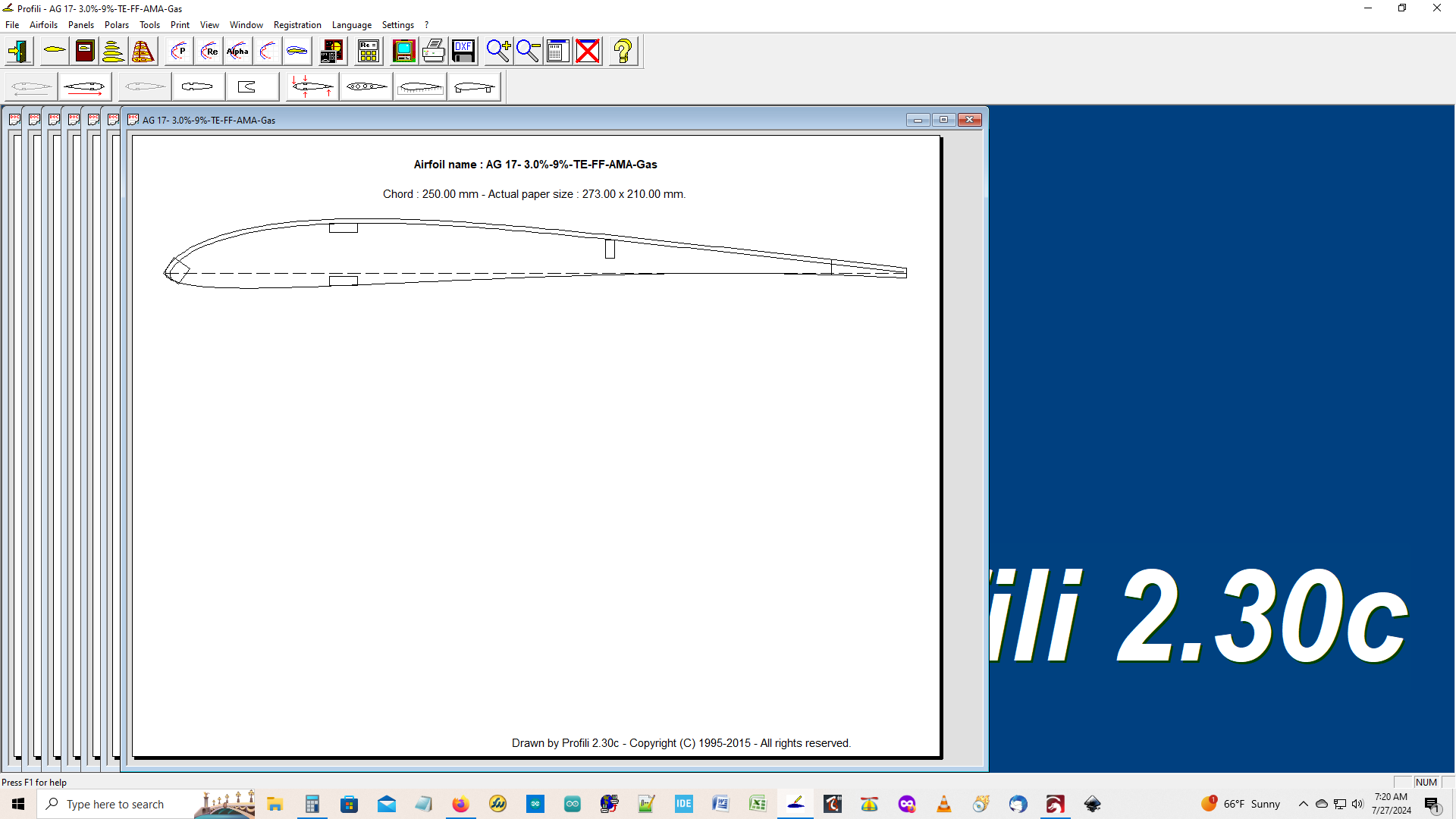The height and width of the screenshot is (819, 1456).
Task: Click the Exit door icon
Action: [x=19, y=52]
